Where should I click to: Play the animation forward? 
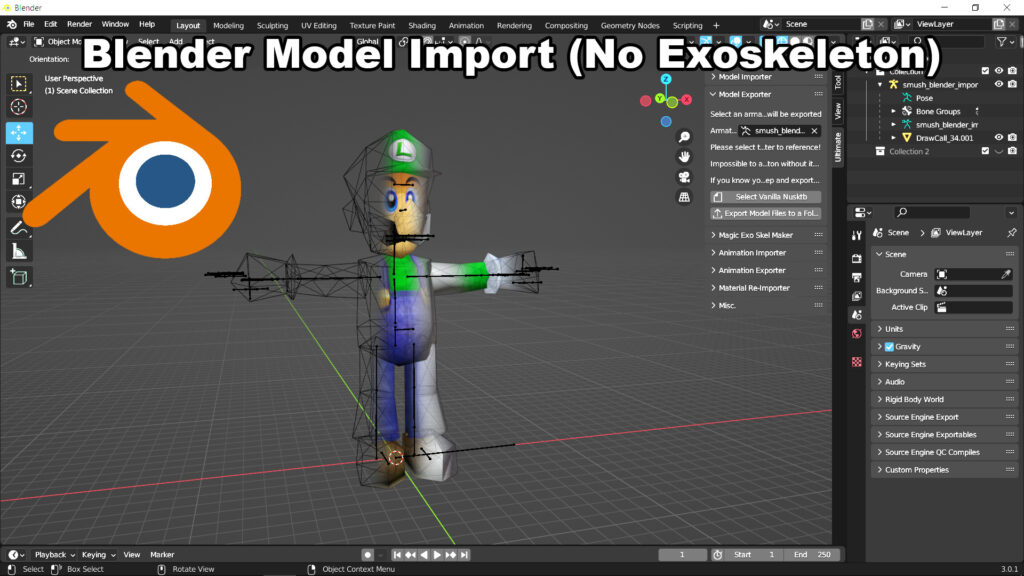tap(437, 554)
